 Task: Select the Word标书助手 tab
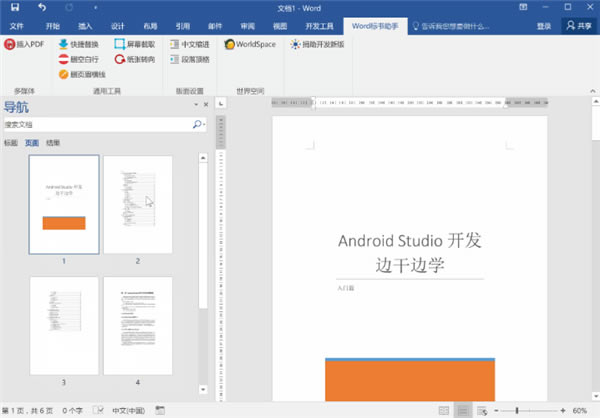[375, 26]
